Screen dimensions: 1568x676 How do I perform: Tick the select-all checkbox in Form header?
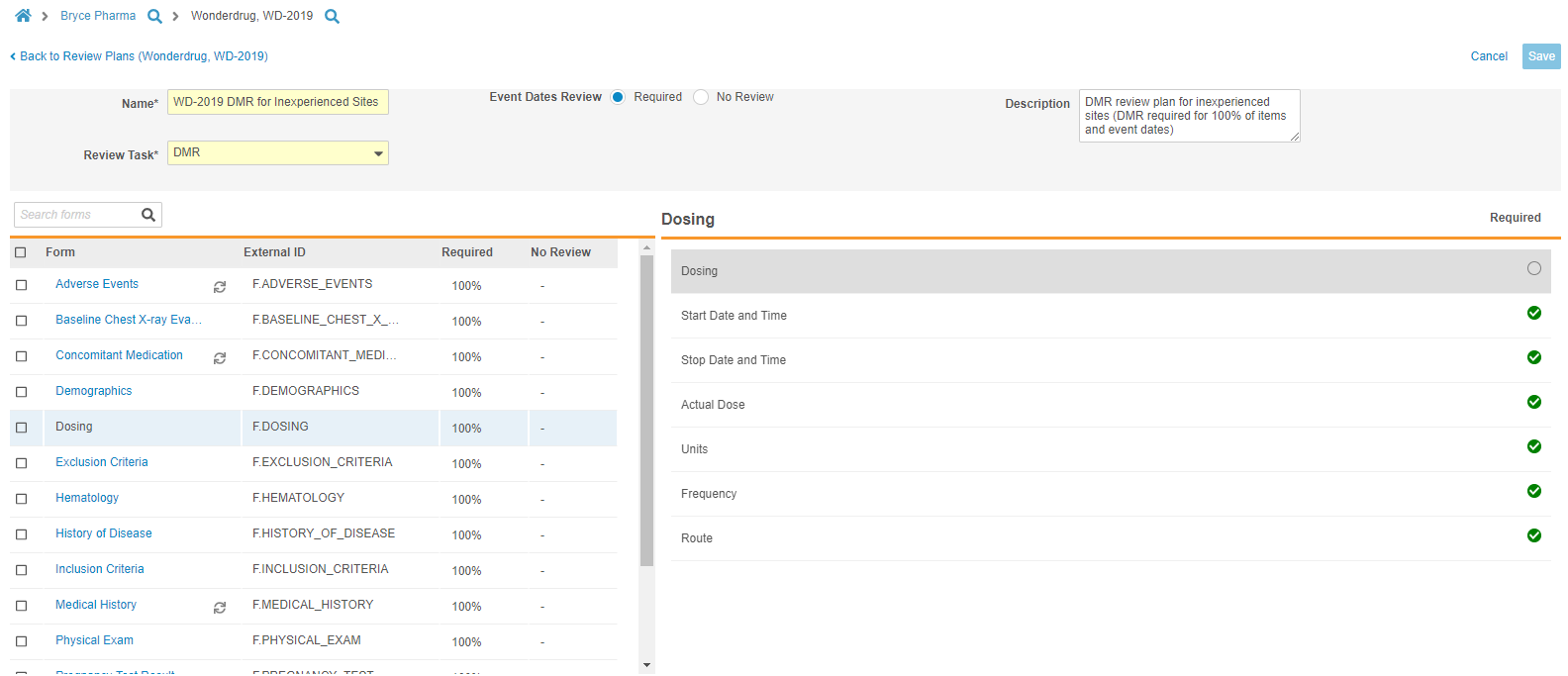click(21, 252)
